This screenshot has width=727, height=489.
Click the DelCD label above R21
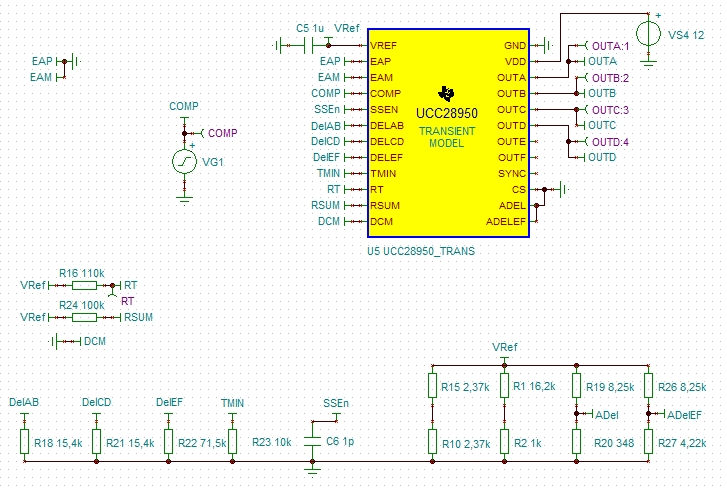click(x=96, y=403)
